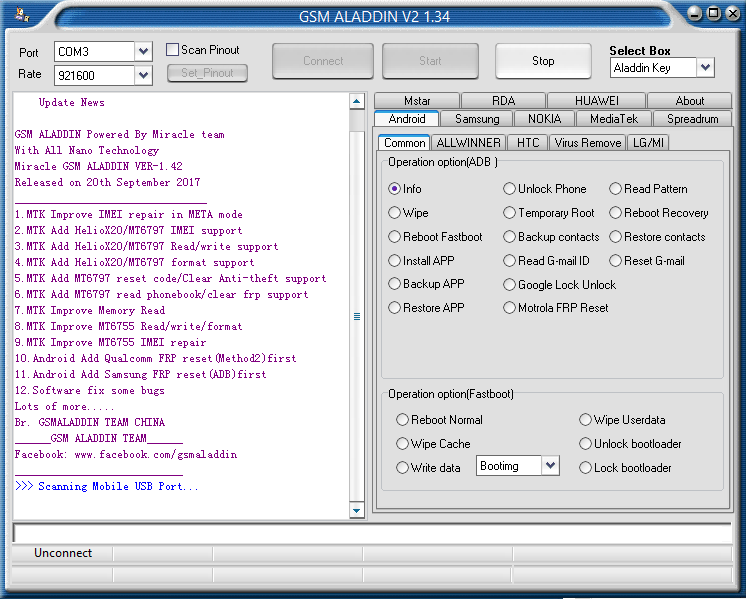Open the ALLWINNER sub-tab
Screen dimensions: 746x599
tap(469, 143)
